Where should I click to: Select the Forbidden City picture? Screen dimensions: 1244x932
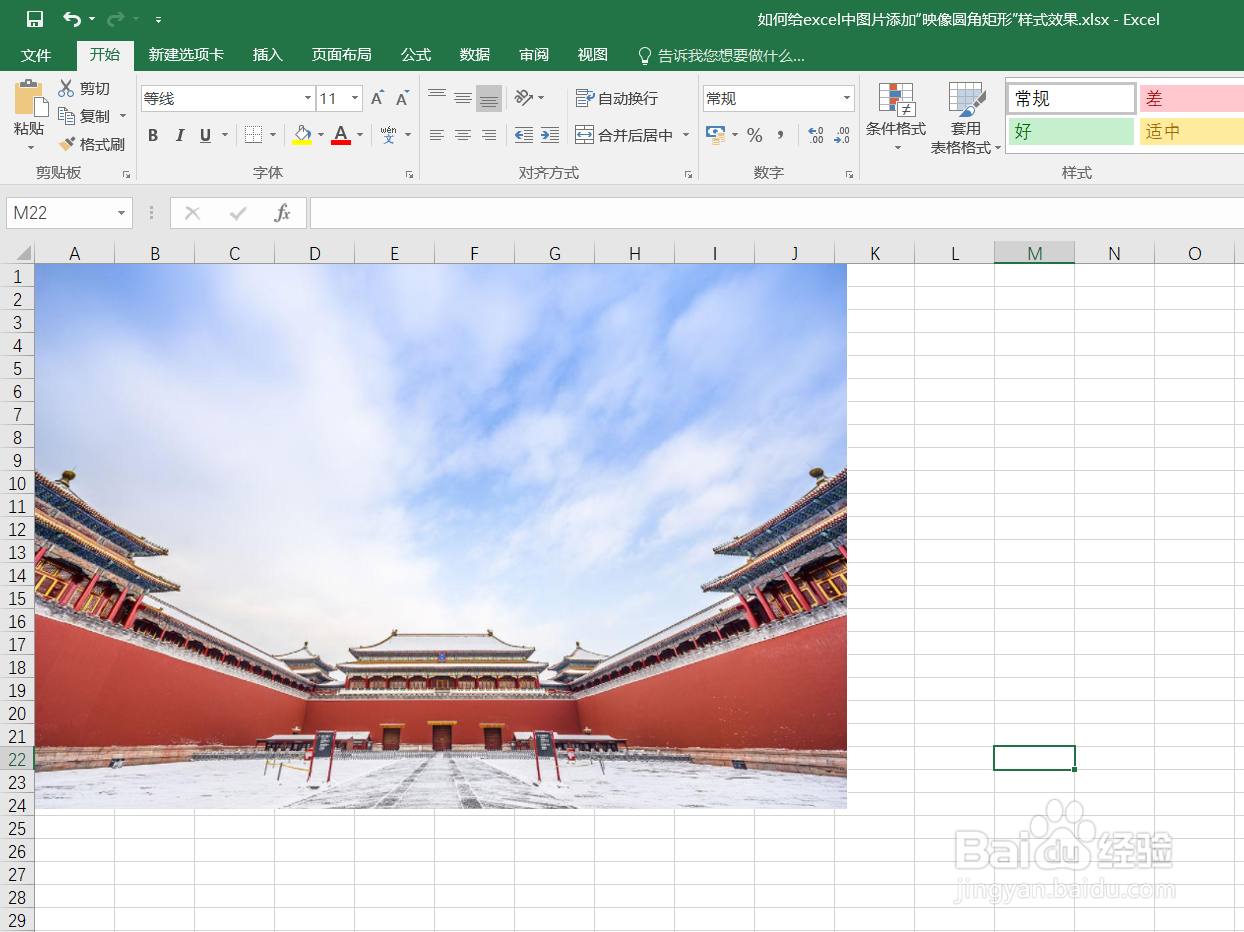(441, 536)
